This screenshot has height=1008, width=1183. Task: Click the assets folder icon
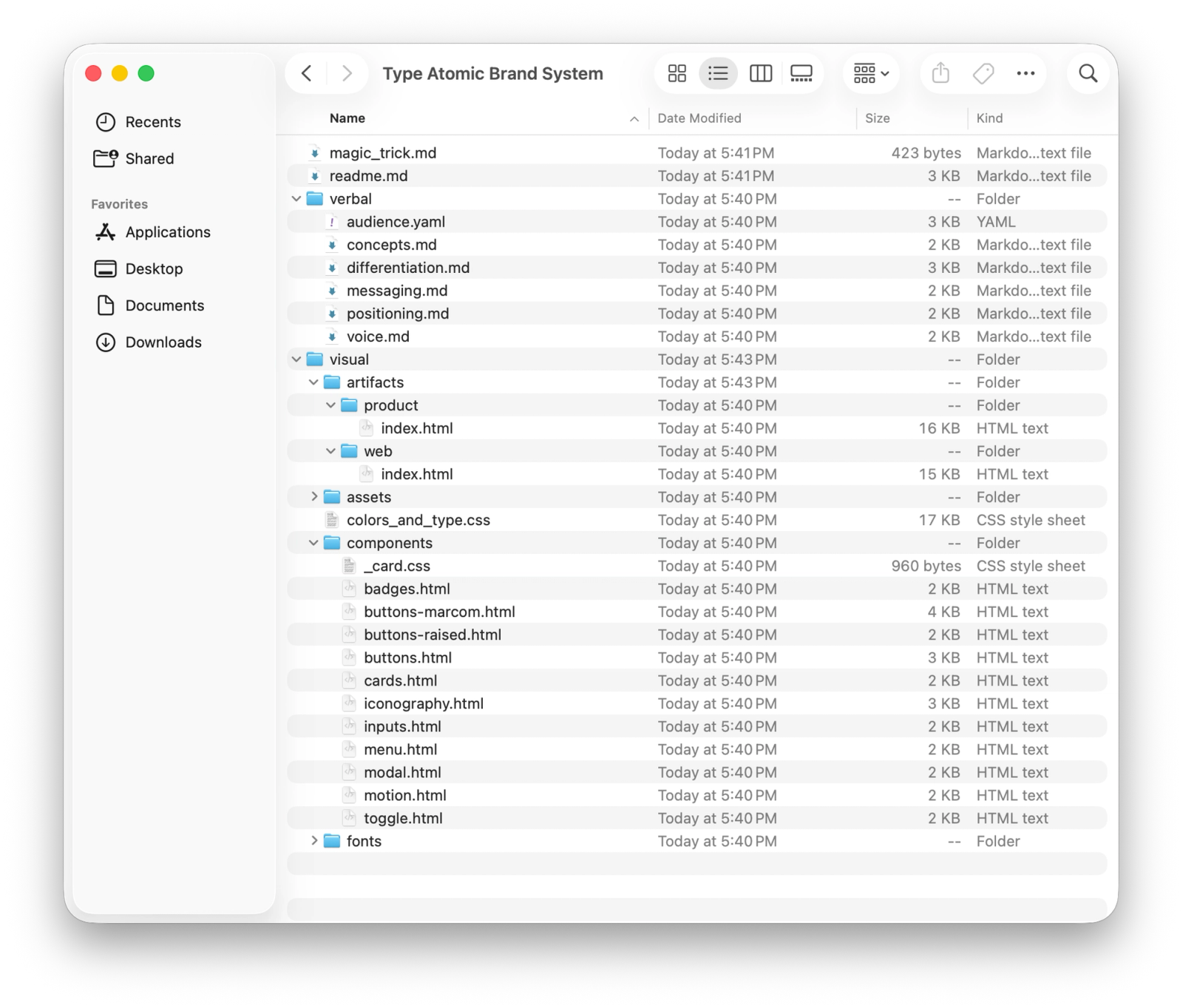click(x=332, y=497)
